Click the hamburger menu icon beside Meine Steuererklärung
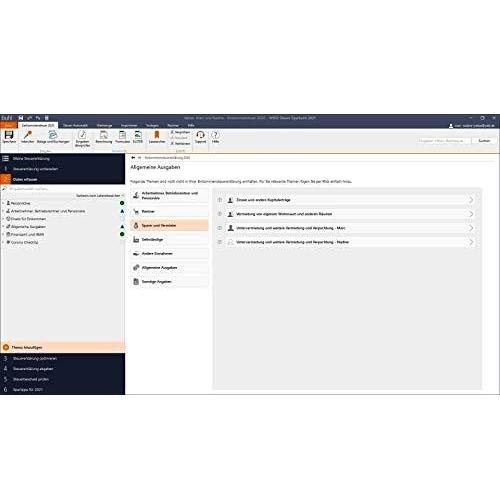 coord(6,158)
